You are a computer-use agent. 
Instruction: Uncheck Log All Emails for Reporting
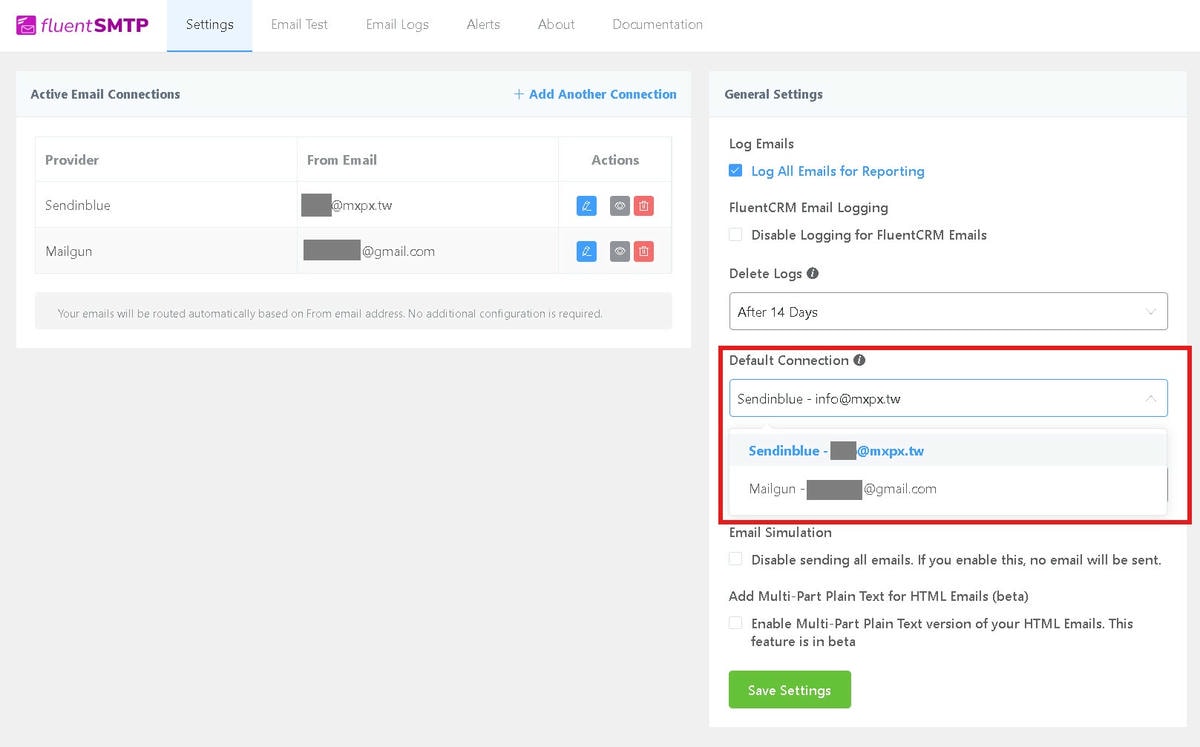[x=736, y=171]
